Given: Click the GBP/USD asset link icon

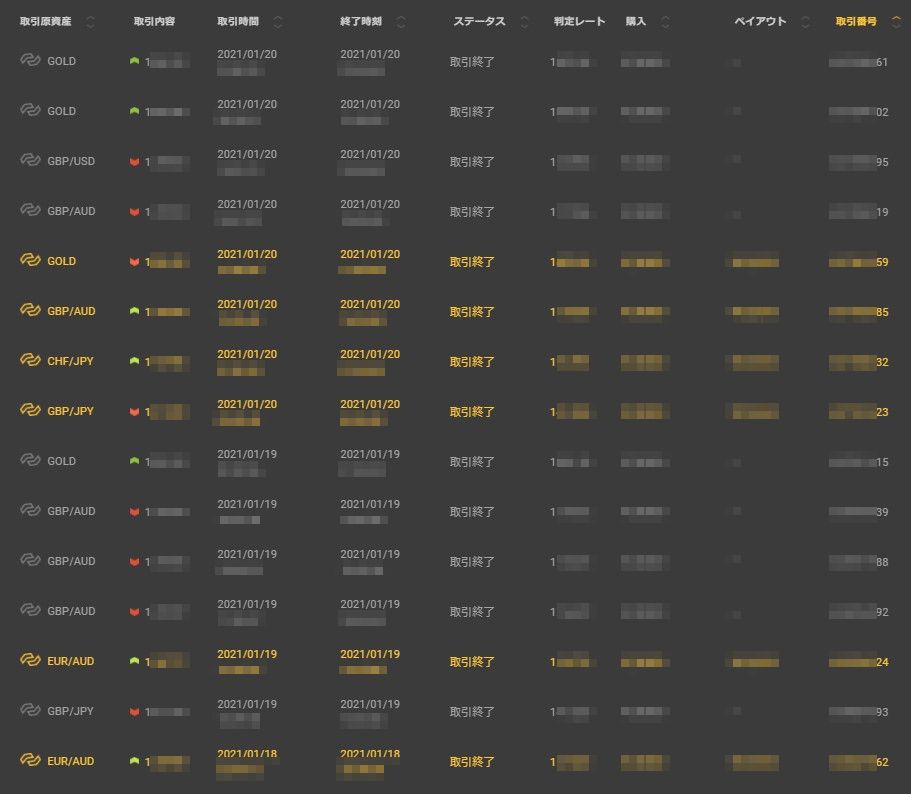Looking at the screenshot, I should [x=30, y=161].
